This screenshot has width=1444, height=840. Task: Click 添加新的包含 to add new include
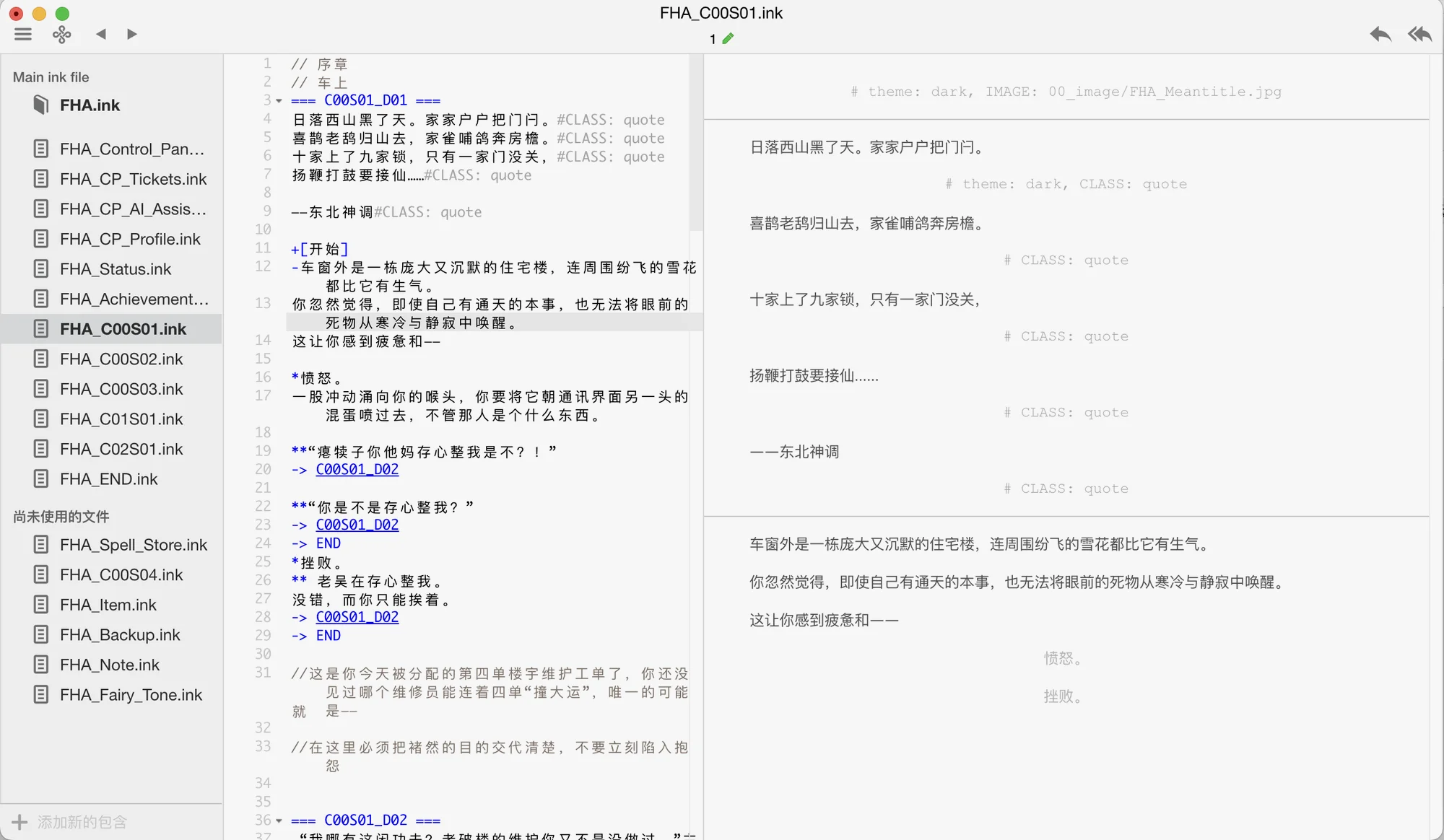(82, 822)
